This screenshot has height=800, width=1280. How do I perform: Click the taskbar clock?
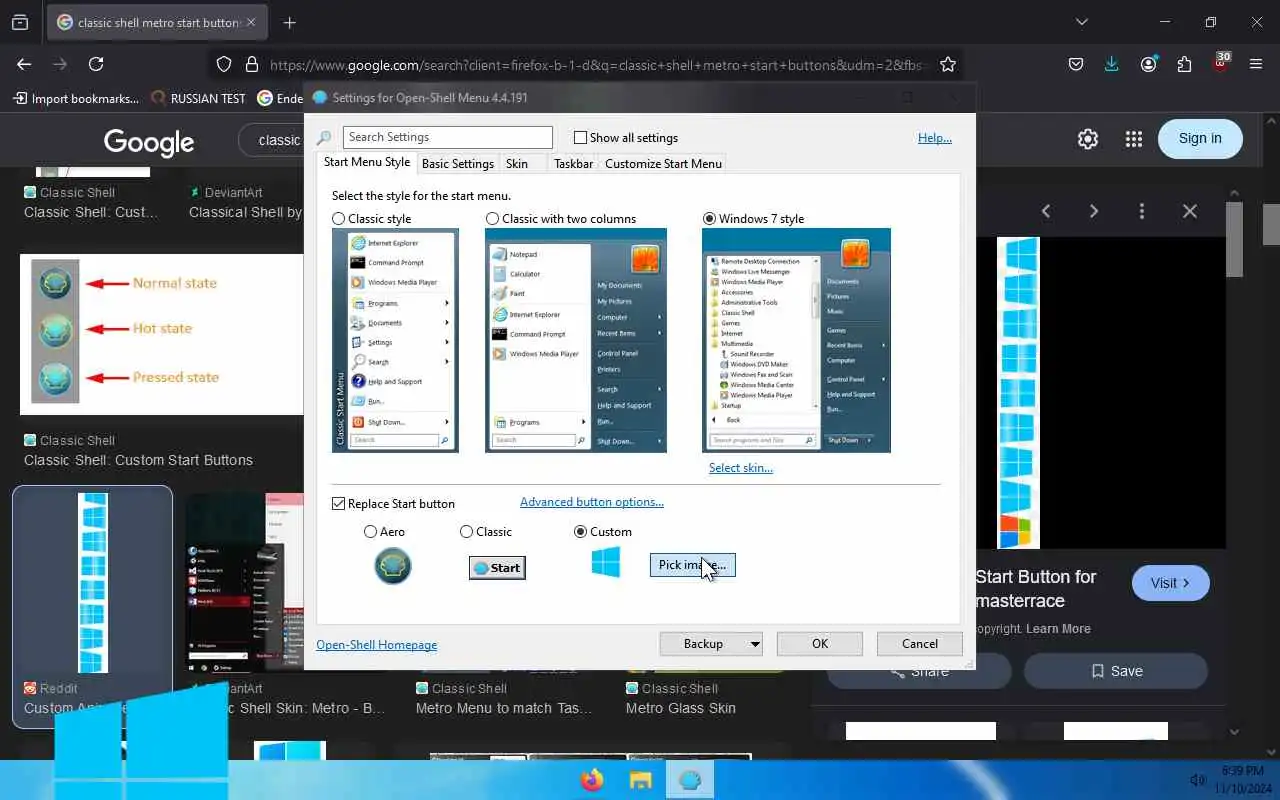coord(1243,780)
